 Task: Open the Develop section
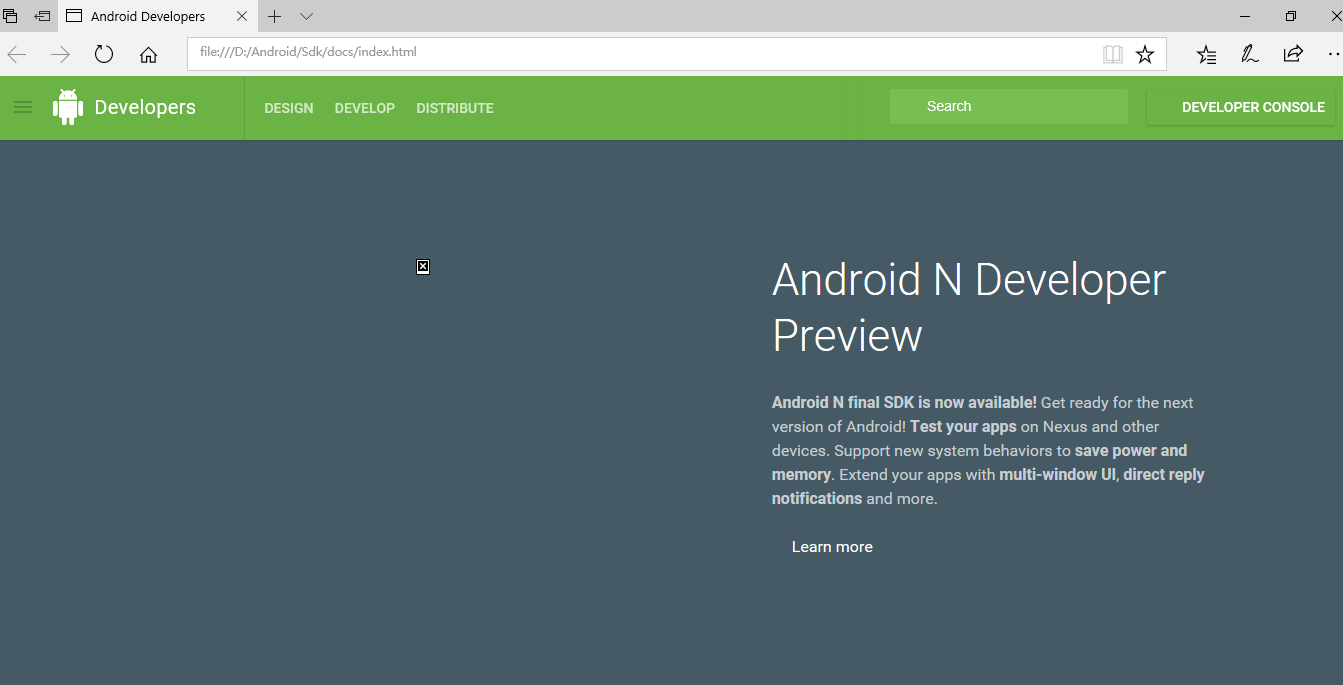pyautogui.click(x=365, y=108)
